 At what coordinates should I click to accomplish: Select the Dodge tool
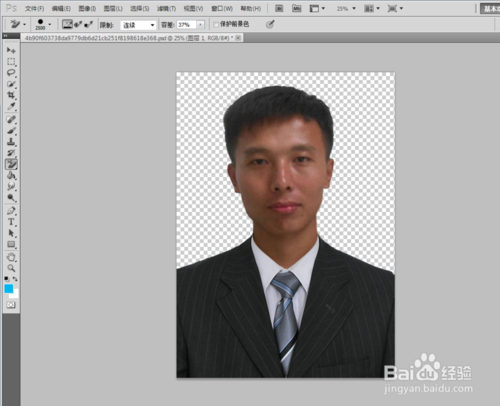click(11, 198)
